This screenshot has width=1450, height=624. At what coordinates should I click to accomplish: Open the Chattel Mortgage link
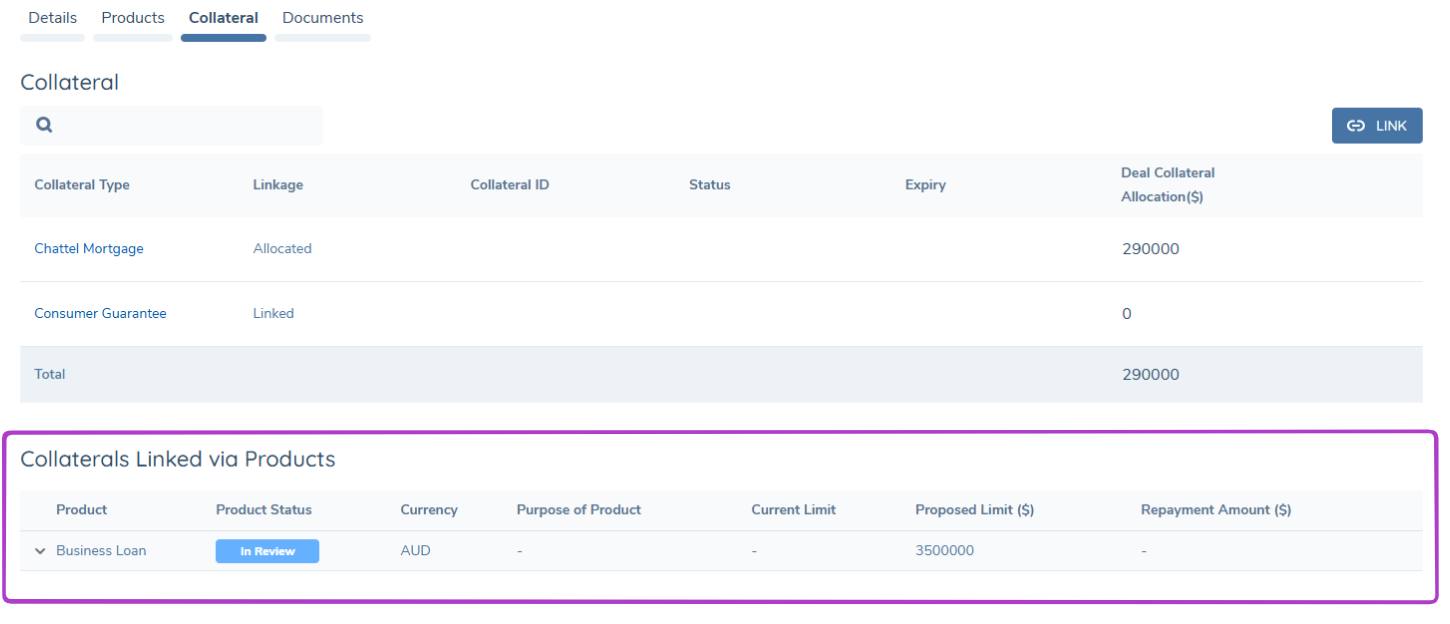[x=89, y=249]
